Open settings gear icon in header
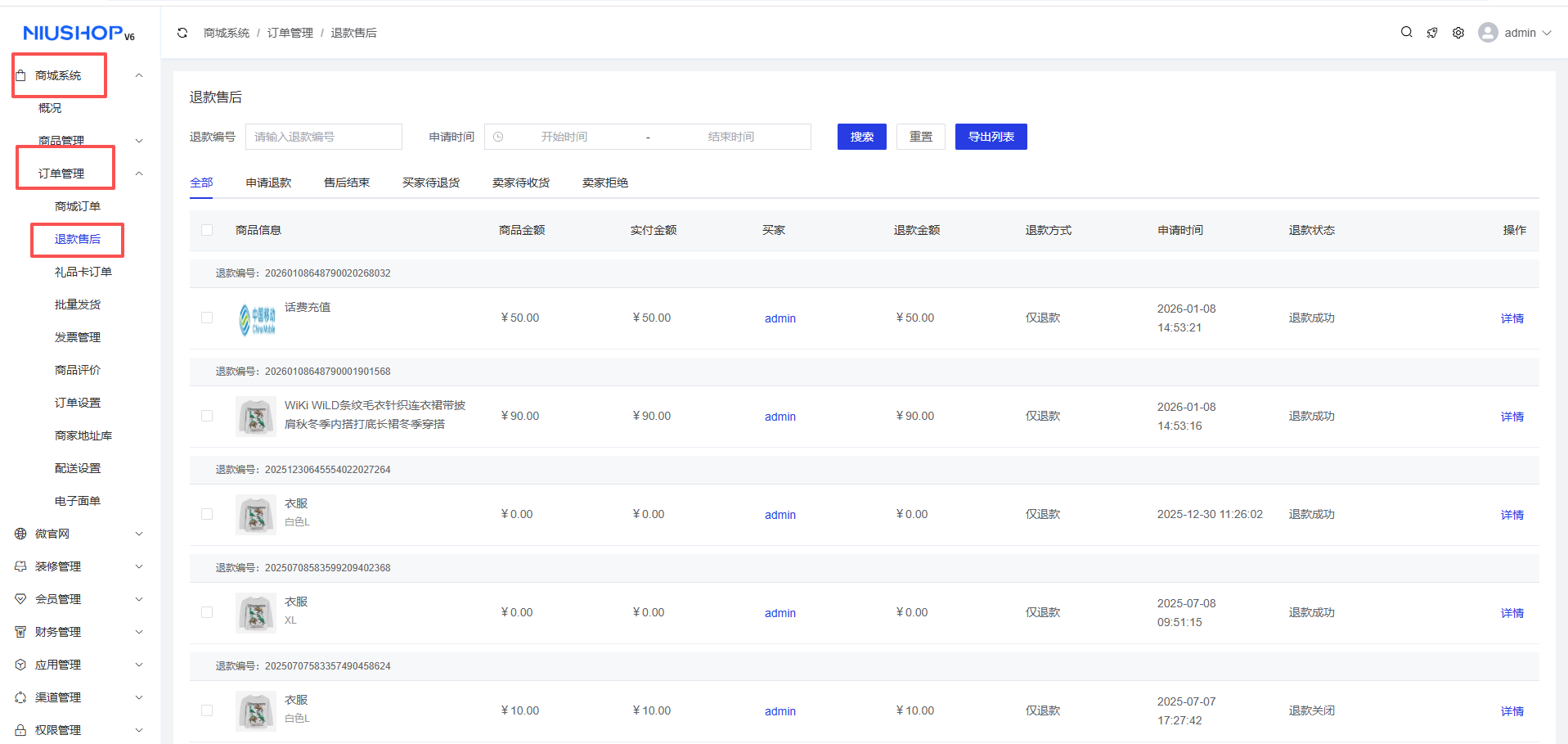The height and width of the screenshot is (744, 1568). pos(1458,33)
